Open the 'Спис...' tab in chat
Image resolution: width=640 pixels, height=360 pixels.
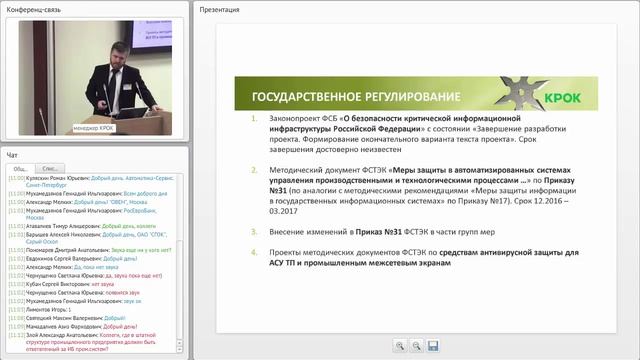point(50,169)
